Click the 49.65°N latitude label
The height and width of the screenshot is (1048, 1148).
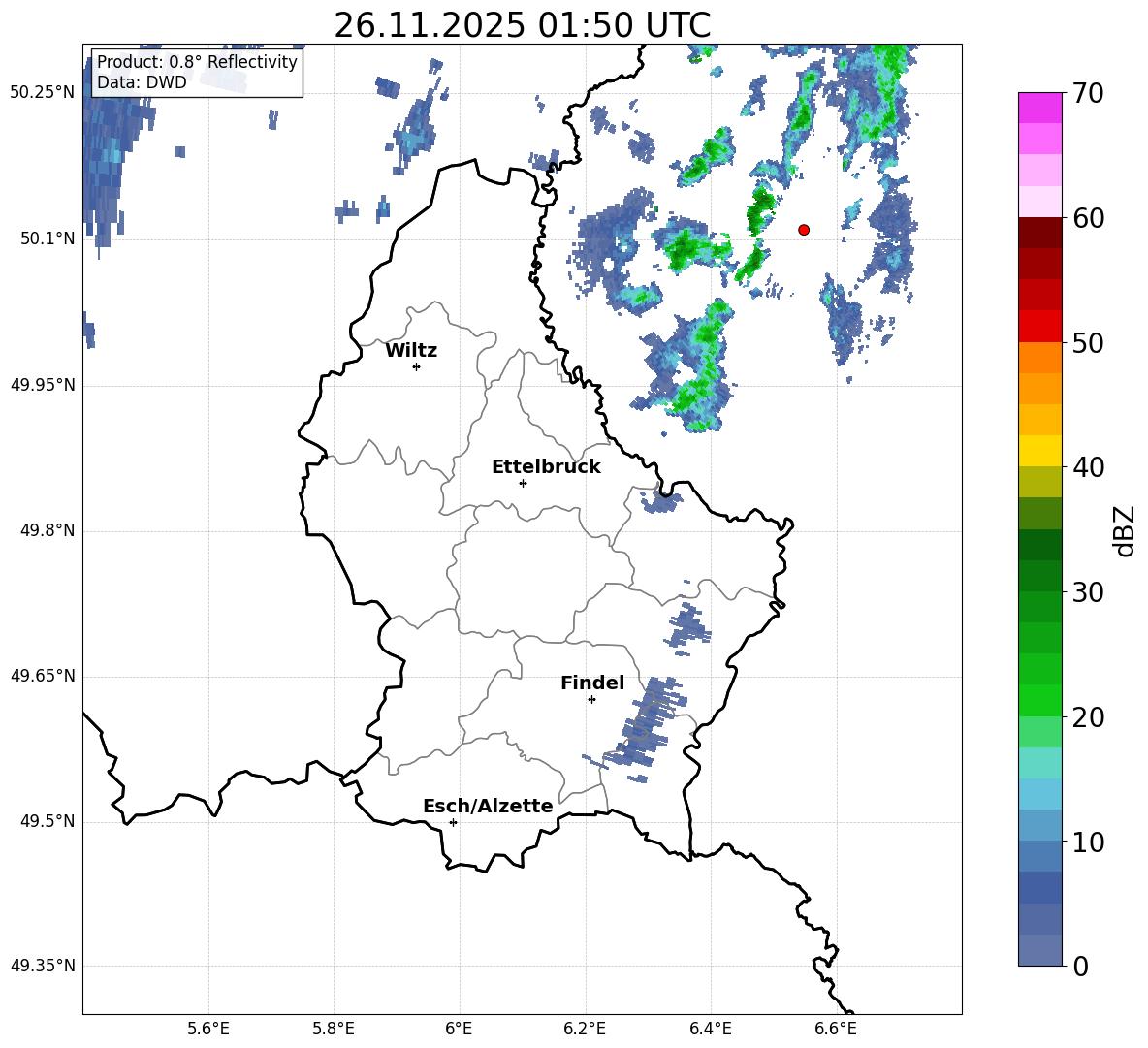pos(43,676)
